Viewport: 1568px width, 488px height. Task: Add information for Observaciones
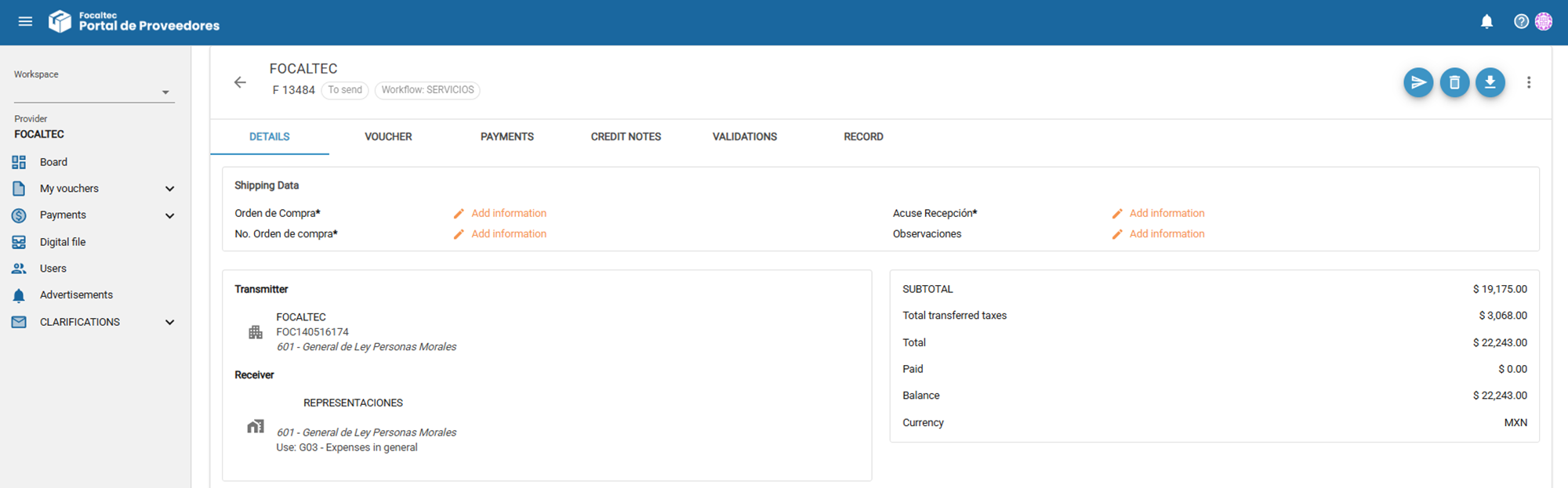(1167, 233)
